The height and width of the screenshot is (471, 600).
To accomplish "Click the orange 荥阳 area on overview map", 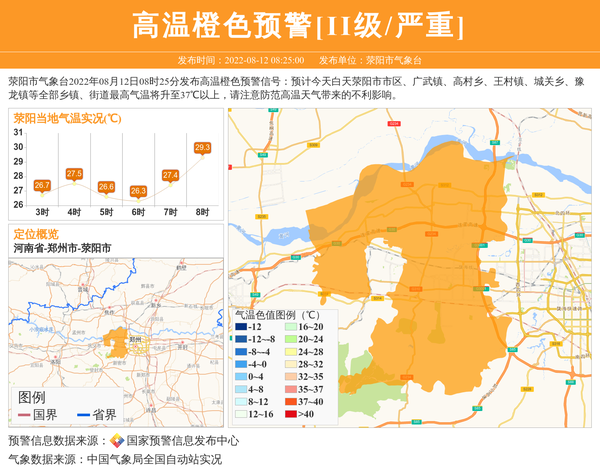I will 120,340.
